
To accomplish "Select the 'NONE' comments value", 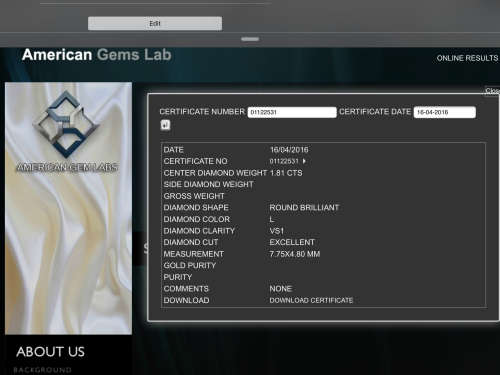I will (281, 289).
